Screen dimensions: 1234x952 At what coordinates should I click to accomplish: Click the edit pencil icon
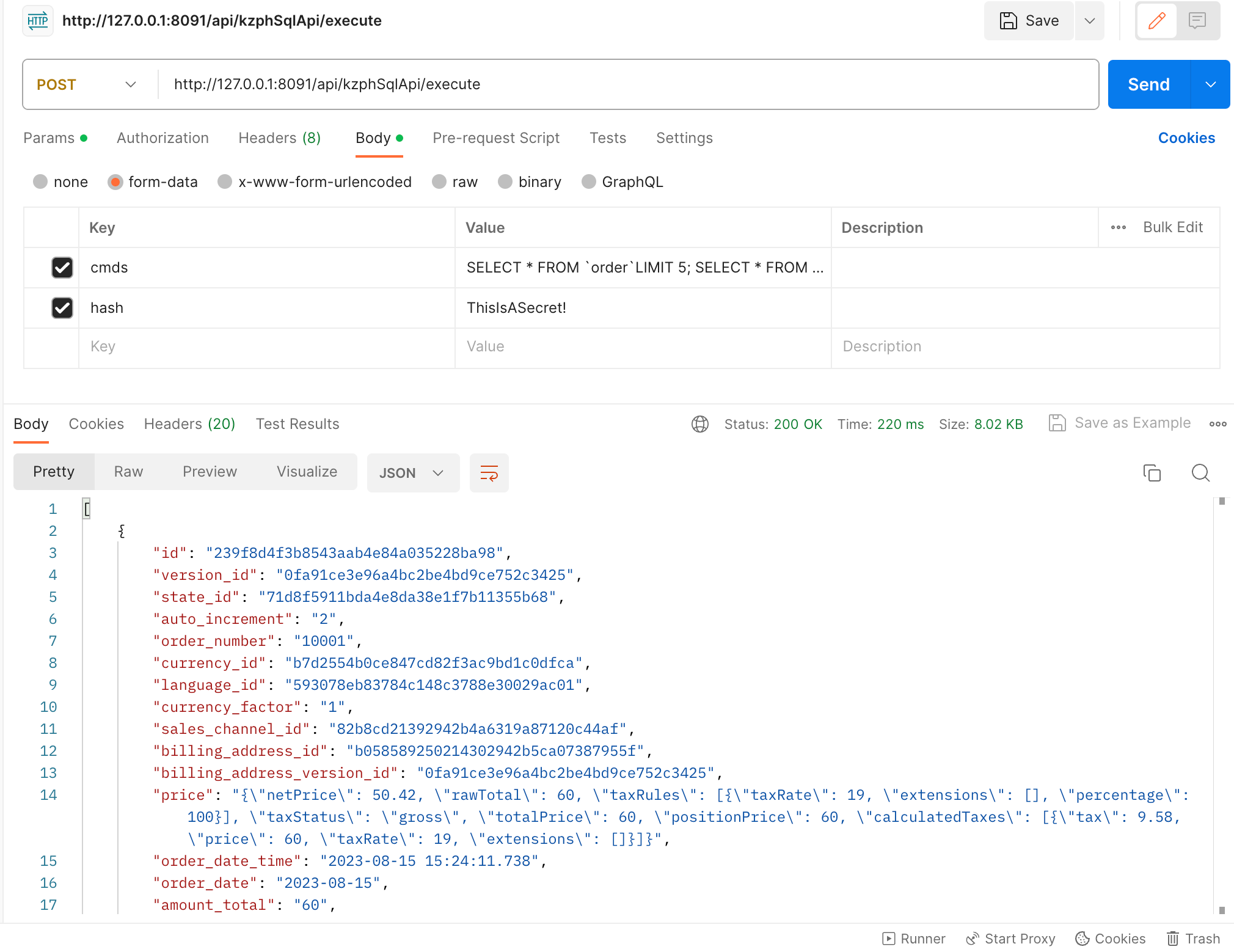(1156, 21)
